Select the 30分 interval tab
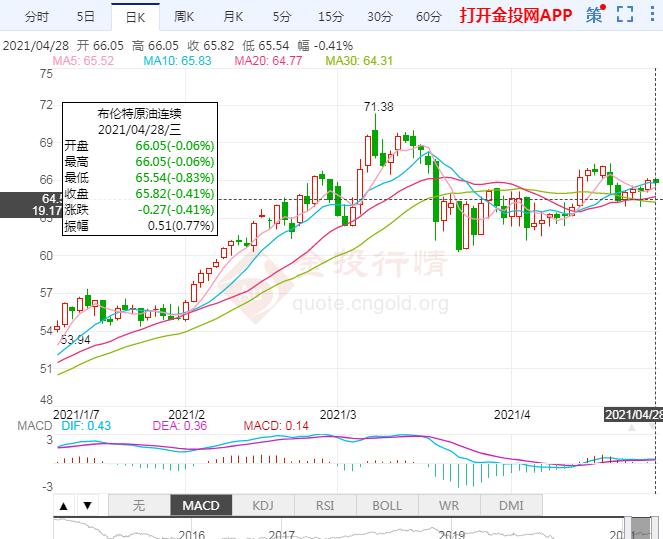663x539 pixels. (379, 16)
